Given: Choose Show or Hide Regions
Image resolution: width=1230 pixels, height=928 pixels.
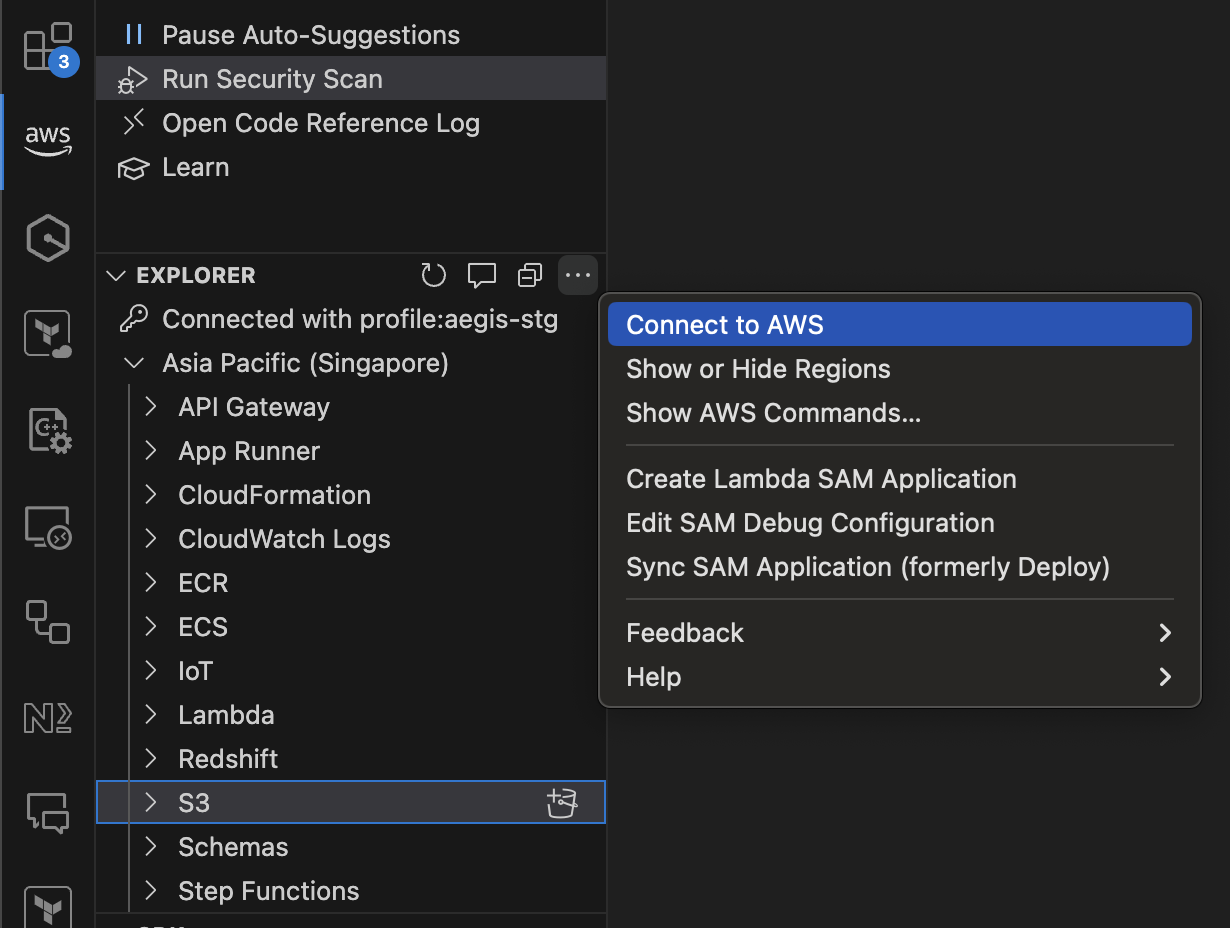Looking at the screenshot, I should 757,369.
